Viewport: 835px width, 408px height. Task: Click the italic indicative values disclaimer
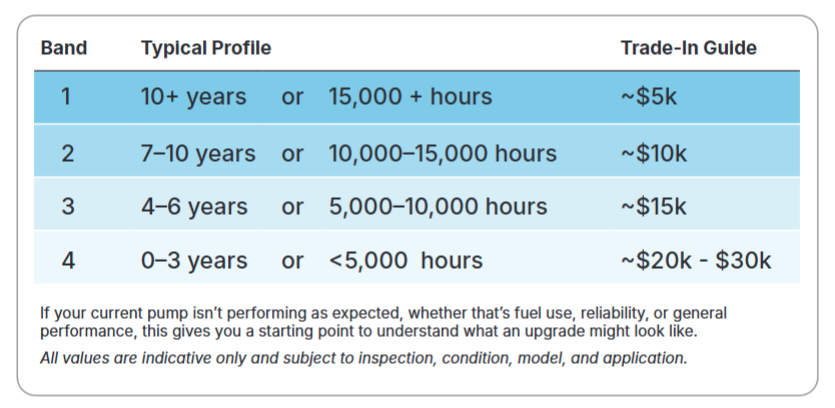pos(364,358)
